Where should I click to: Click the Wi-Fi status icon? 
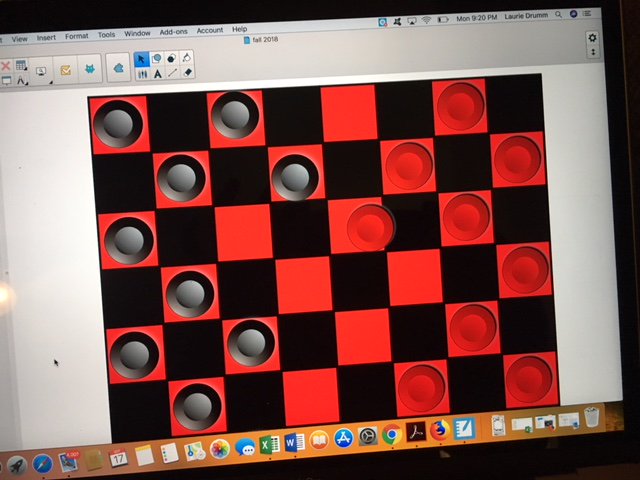coord(426,20)
